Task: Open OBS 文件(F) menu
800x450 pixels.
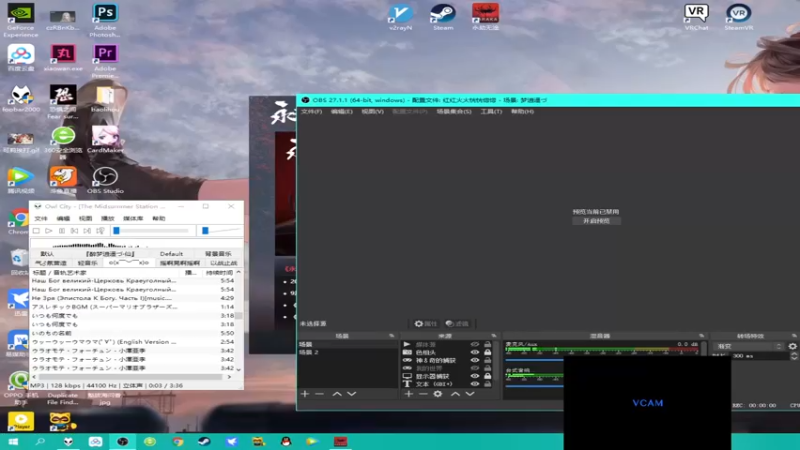Action: click(311, 111)
